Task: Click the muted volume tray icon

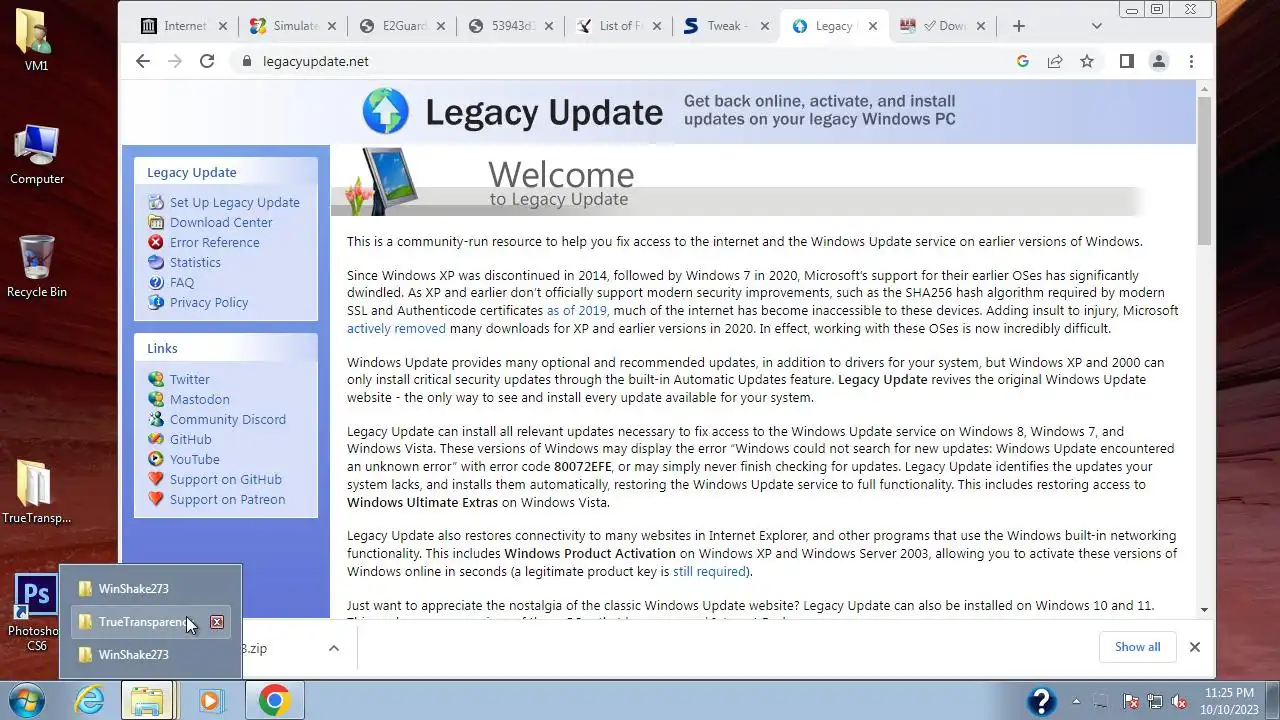Action: tap(1179, 701)
